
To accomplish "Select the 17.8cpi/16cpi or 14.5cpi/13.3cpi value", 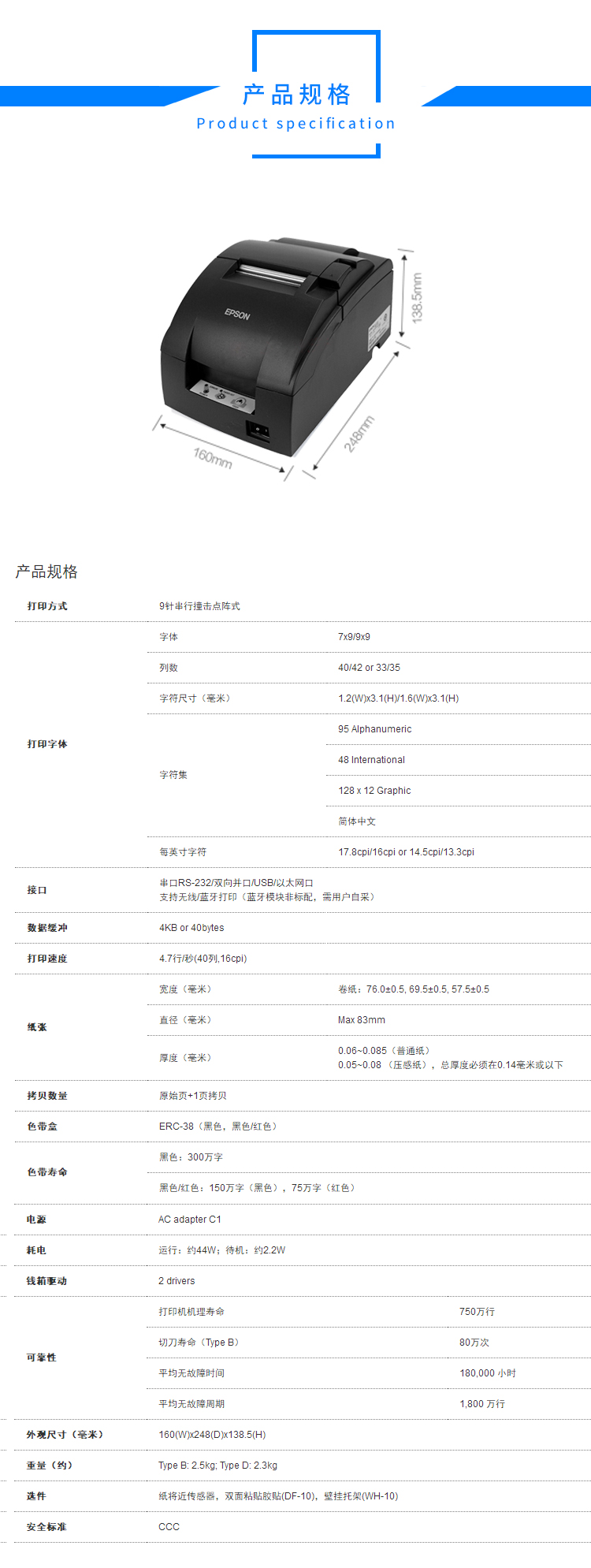I will tap(406, 852).
